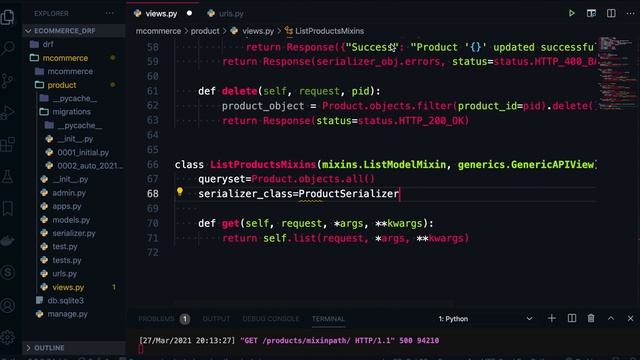Click the code minimap preview
Viewport: 640px width, 360px height.
[x=618, y=73]
